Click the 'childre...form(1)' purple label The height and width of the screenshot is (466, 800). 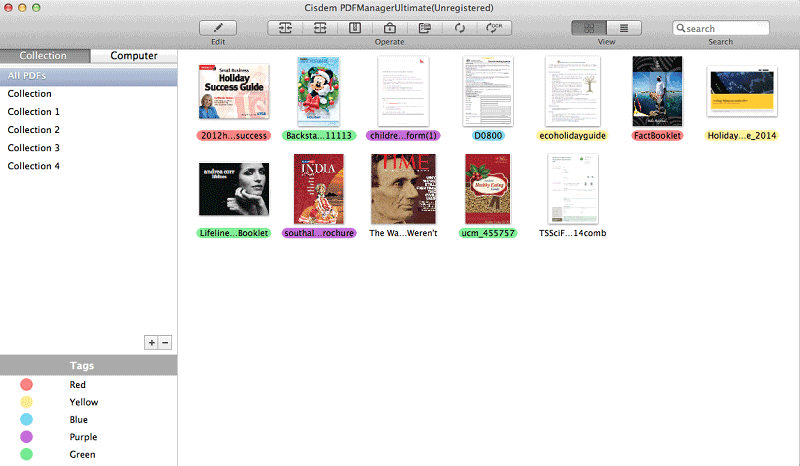point(403,136)
